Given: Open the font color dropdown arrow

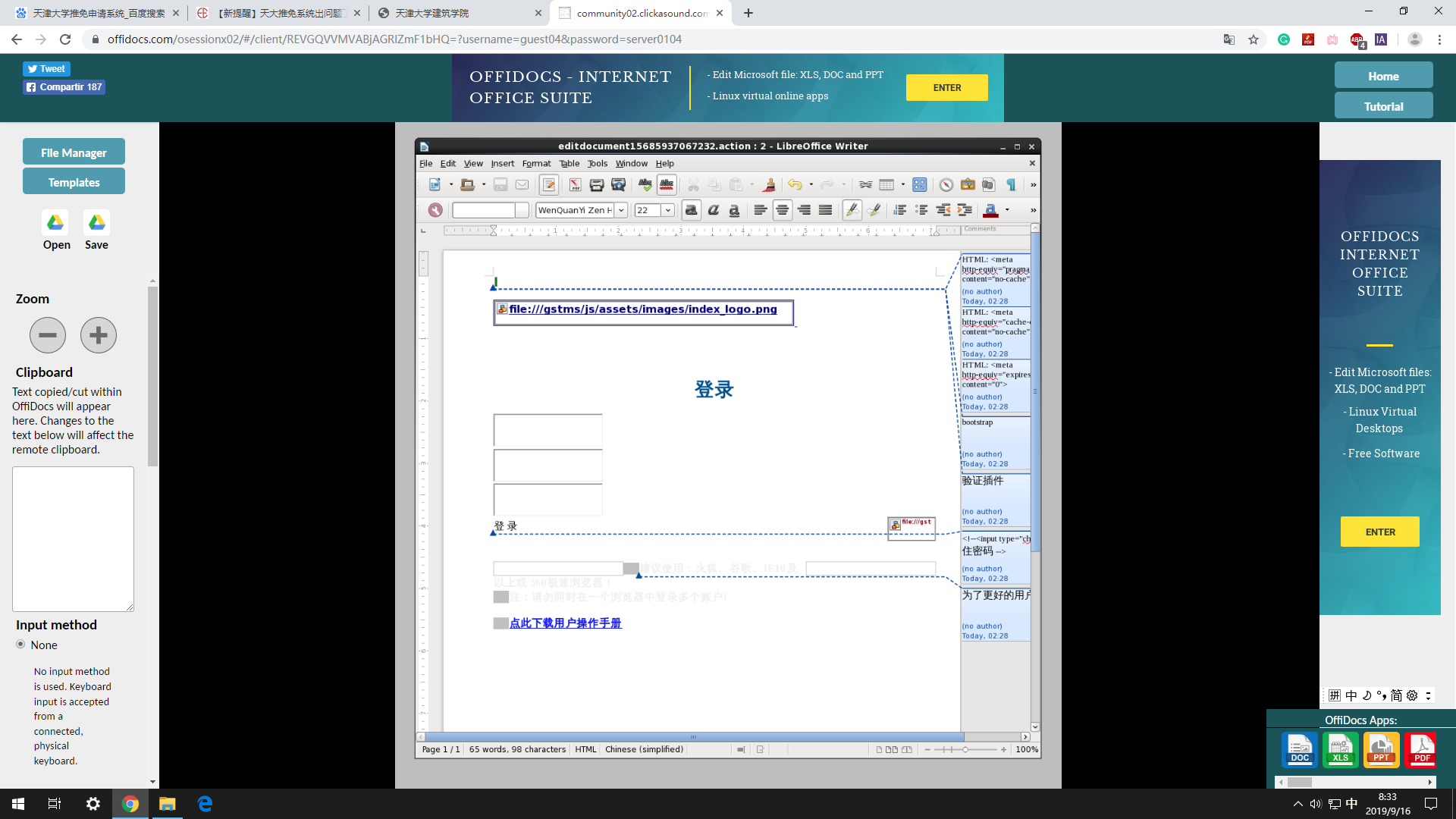Looking at the screenshot, I should tap(1007, 210).
